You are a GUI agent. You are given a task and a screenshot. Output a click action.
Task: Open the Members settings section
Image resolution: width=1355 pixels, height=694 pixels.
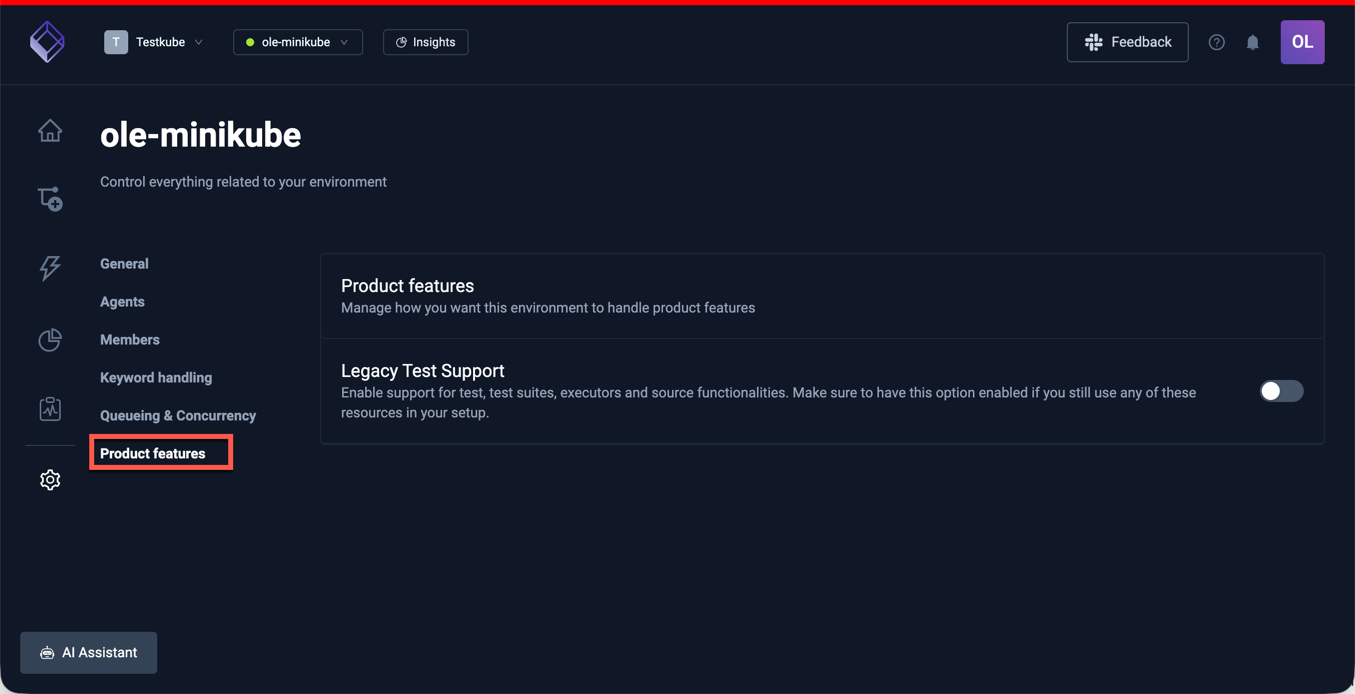coord(129,339)
